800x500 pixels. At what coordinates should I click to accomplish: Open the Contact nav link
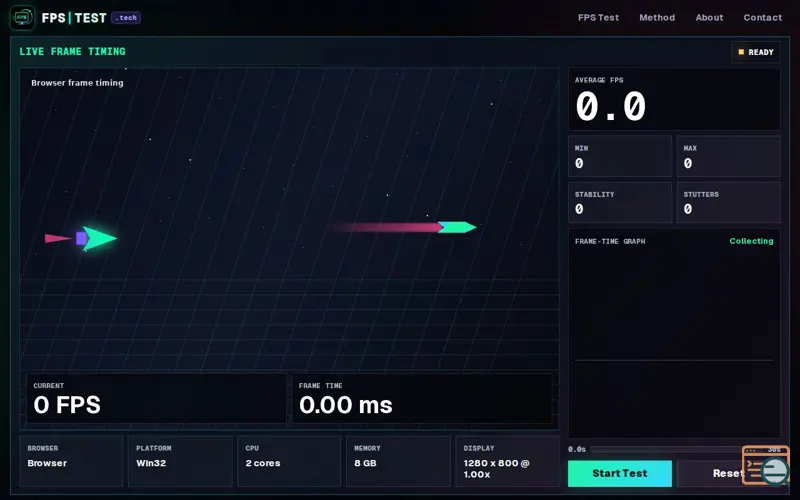[x=762, y=17]
